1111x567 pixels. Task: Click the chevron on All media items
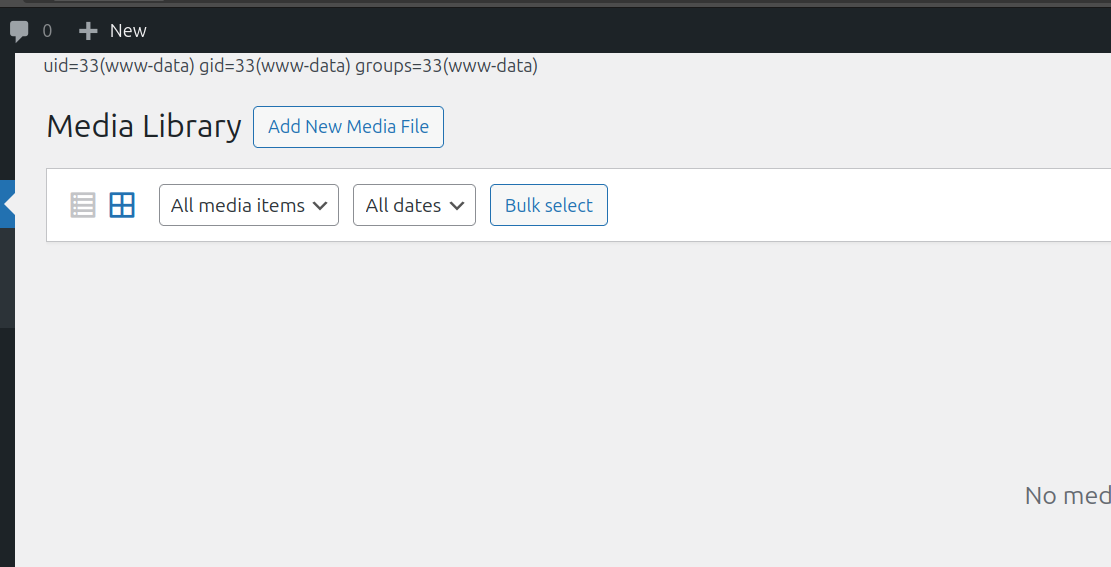(320, 206)
